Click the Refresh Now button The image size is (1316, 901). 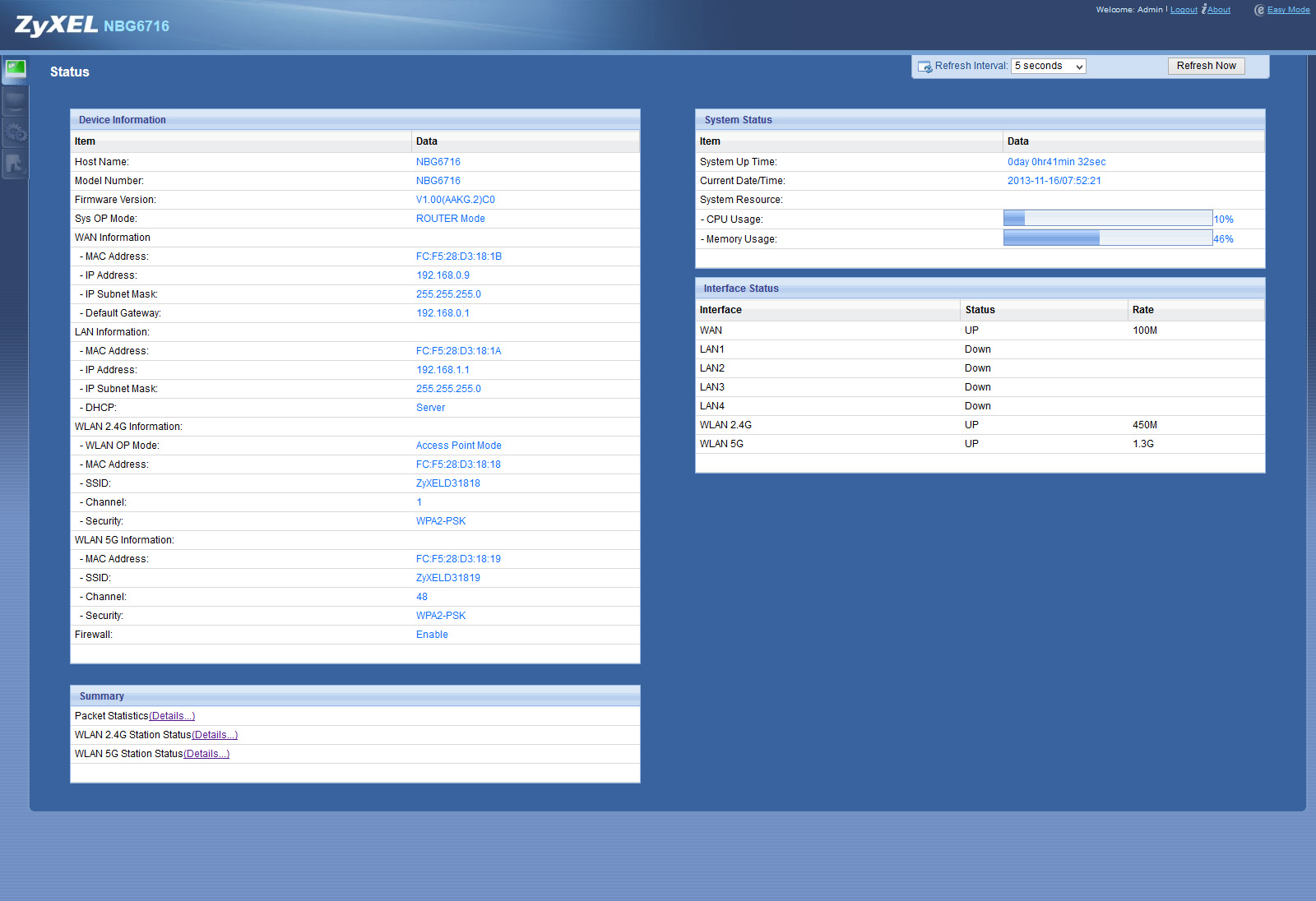(x=1206, y=66)
